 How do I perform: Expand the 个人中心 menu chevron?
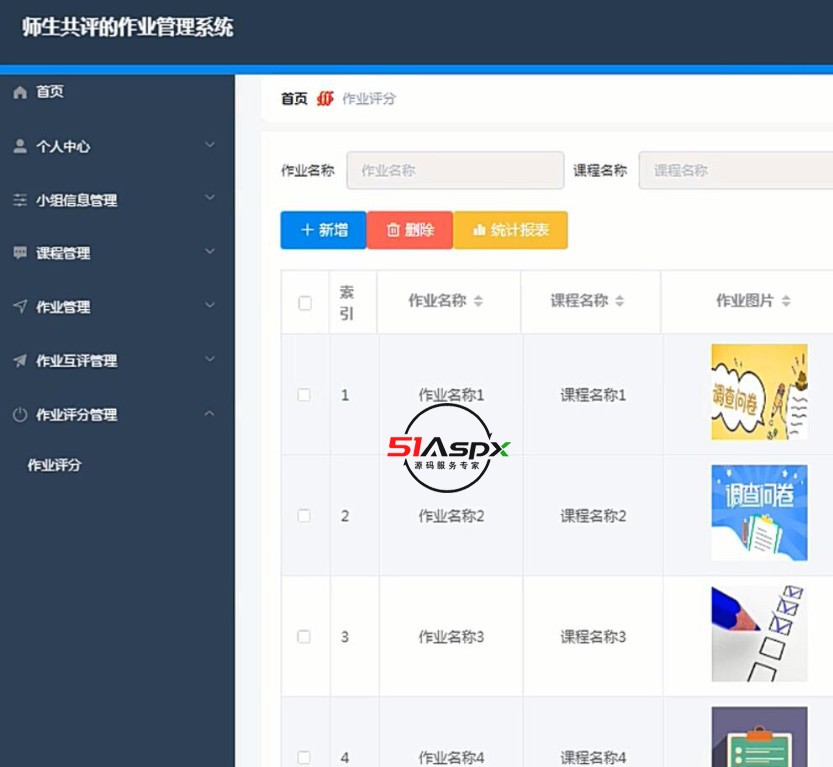[210, 144]
